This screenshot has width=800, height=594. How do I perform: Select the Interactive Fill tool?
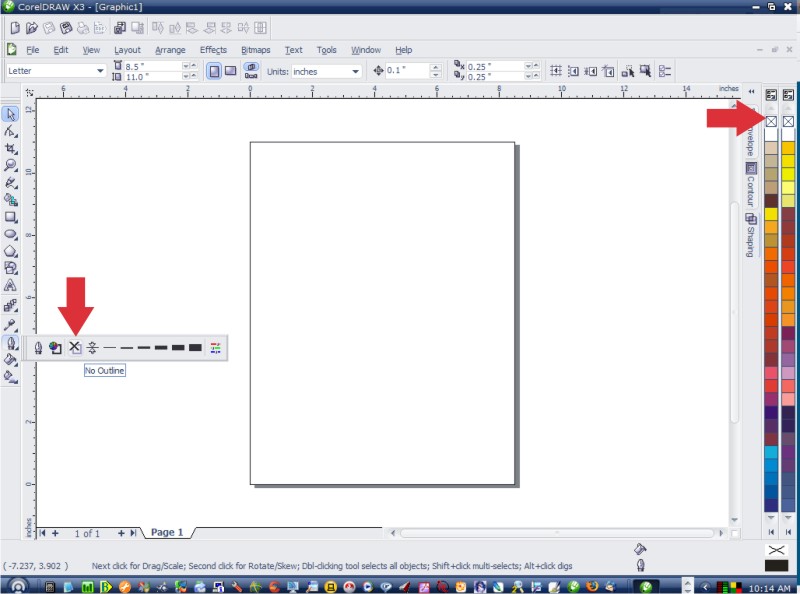[10, 377]
